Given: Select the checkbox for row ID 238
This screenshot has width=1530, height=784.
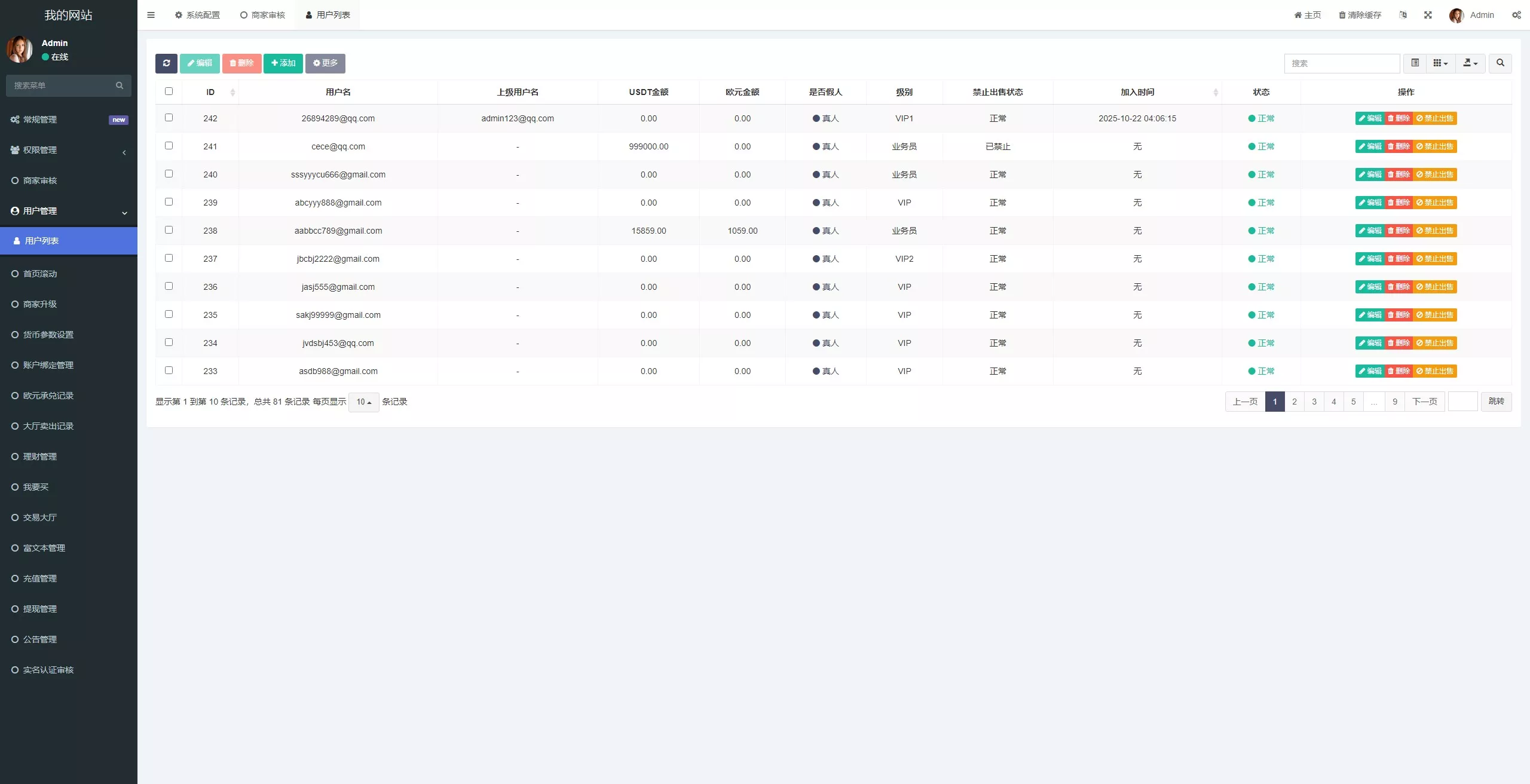Looking at the screenshot, I should coord(169,230).
